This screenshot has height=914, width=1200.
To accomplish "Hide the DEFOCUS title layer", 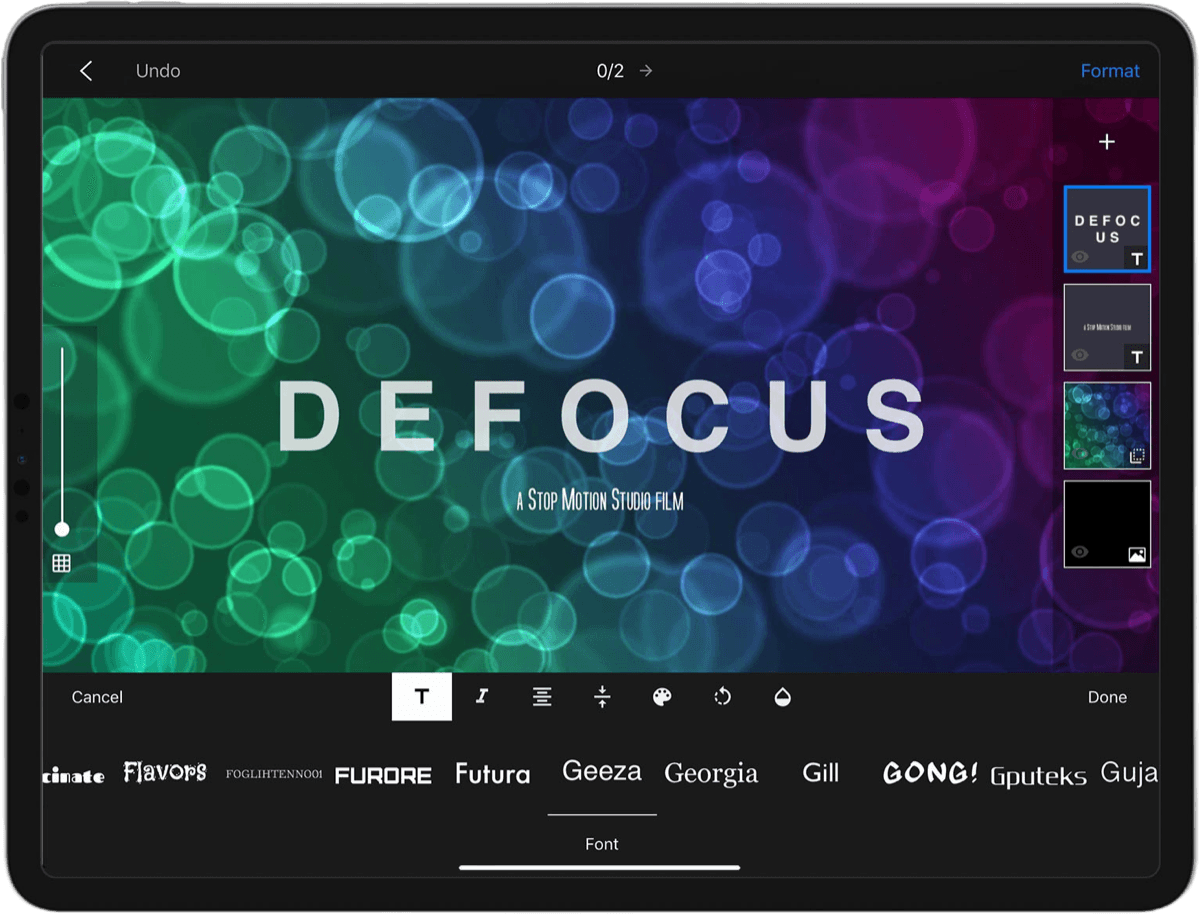I will pos(1081,258).
